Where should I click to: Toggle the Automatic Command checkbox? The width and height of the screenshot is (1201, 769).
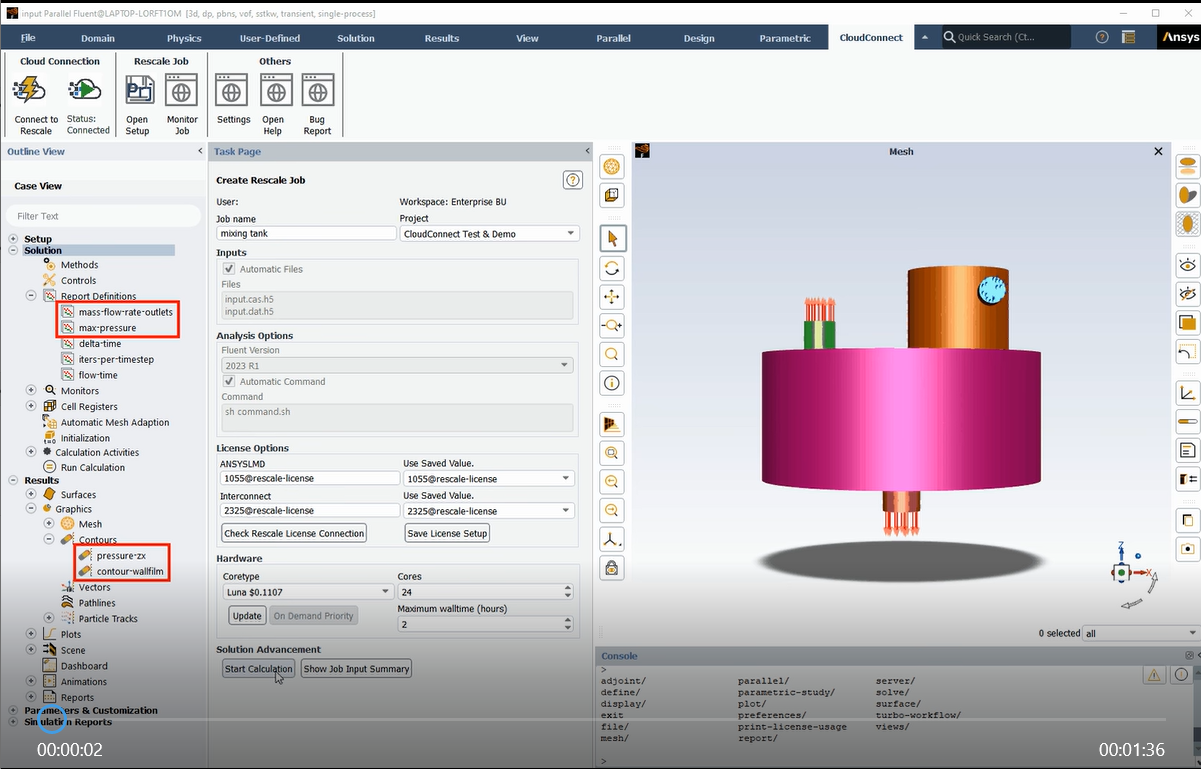click(x=229, y=381)
